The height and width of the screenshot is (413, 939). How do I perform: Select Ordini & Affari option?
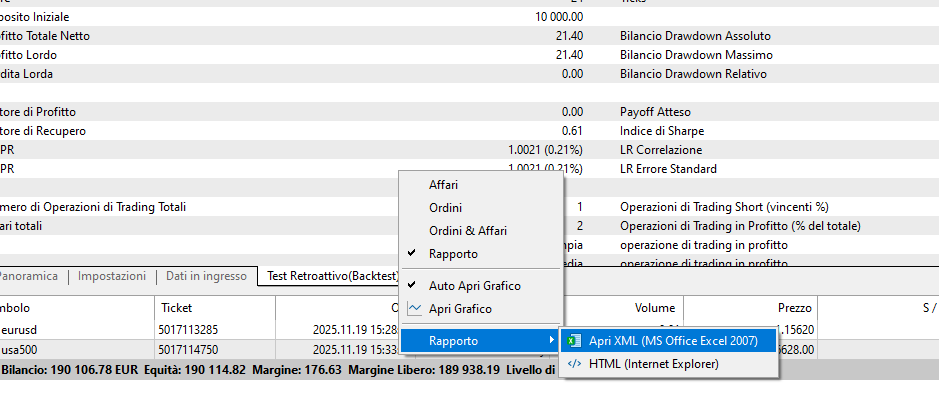(468, 231)
